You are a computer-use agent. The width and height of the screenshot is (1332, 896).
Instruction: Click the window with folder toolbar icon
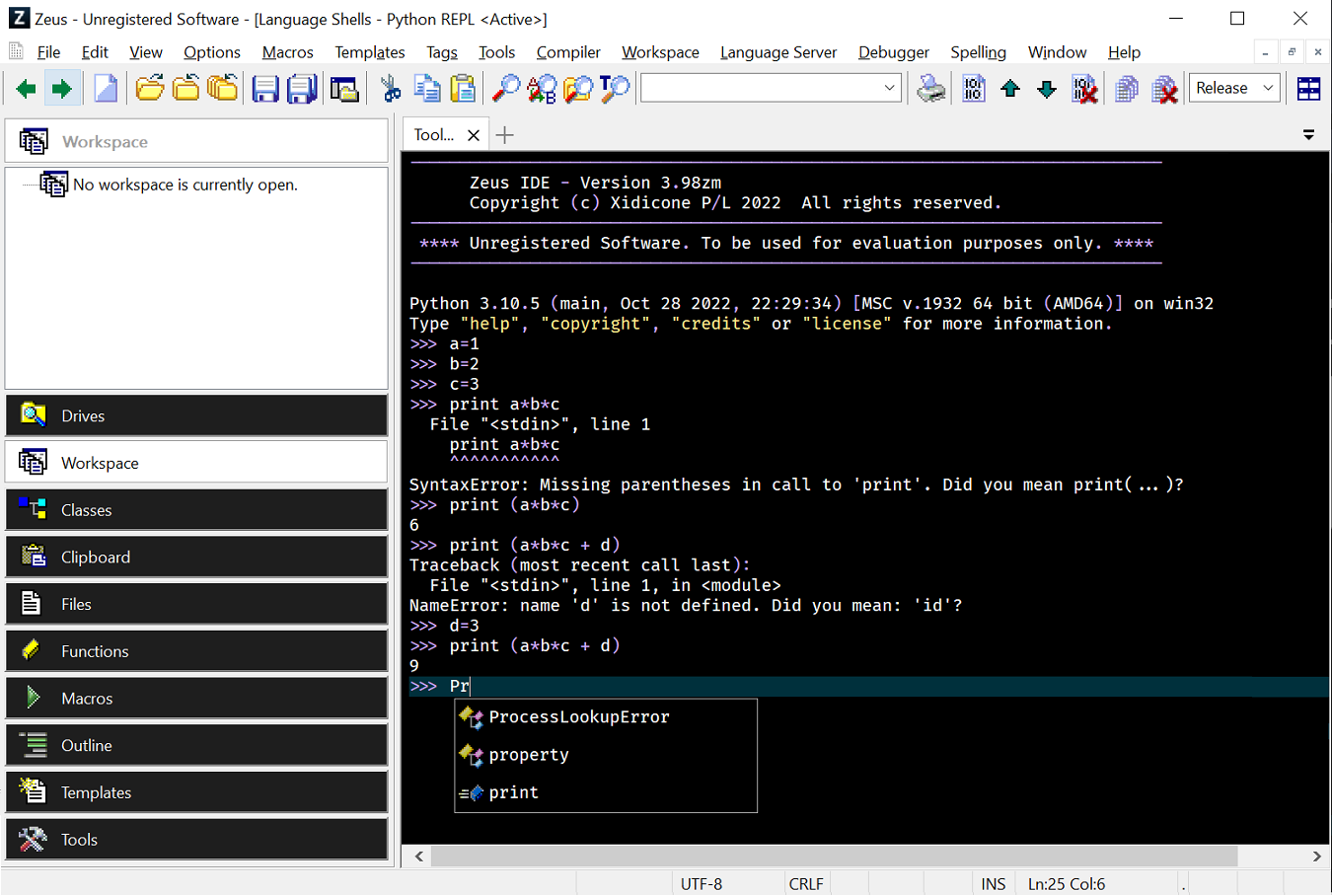[344, 89]
